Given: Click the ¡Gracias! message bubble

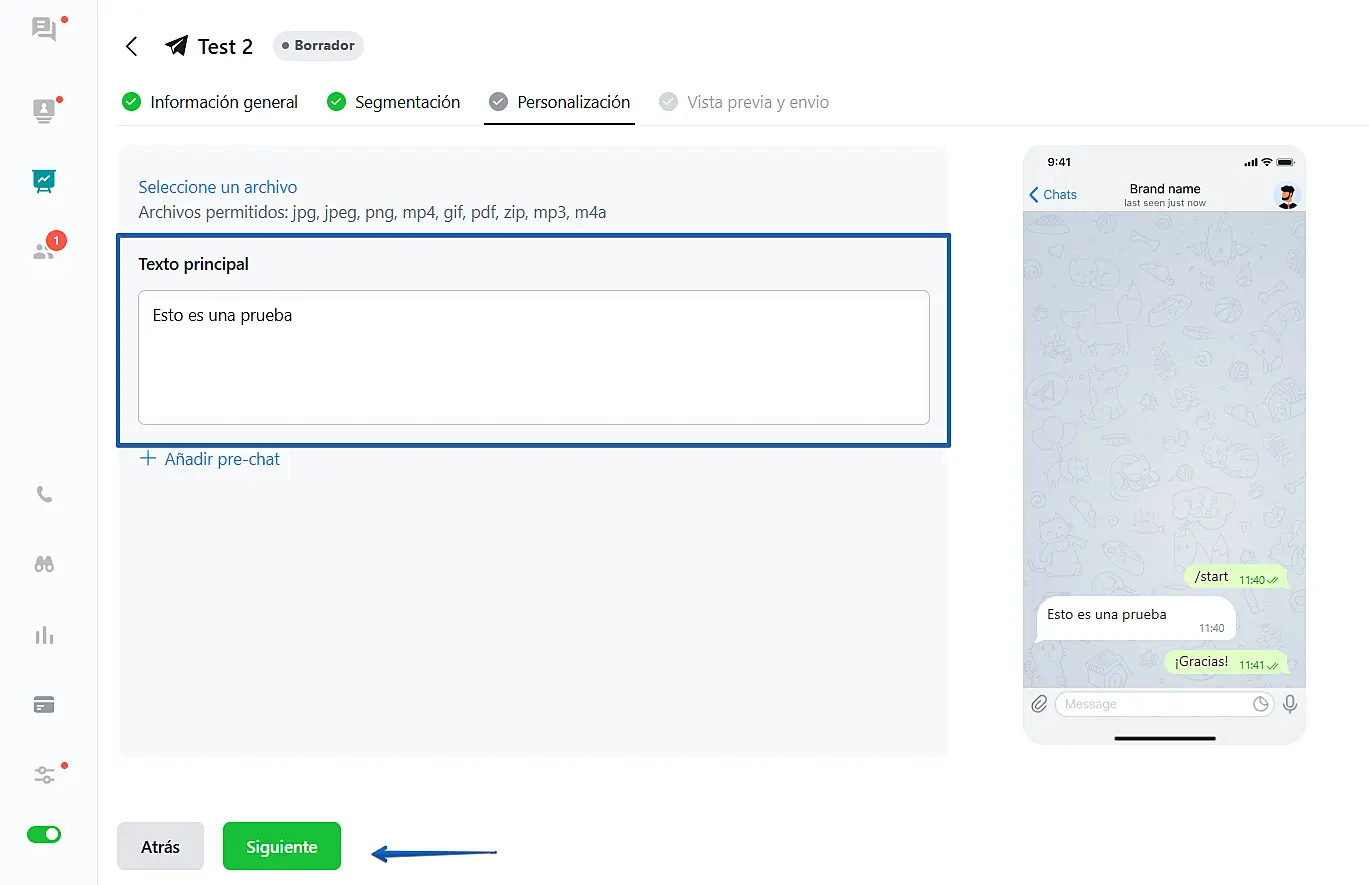Looking at the screenshot, I should coord(1226,662).
